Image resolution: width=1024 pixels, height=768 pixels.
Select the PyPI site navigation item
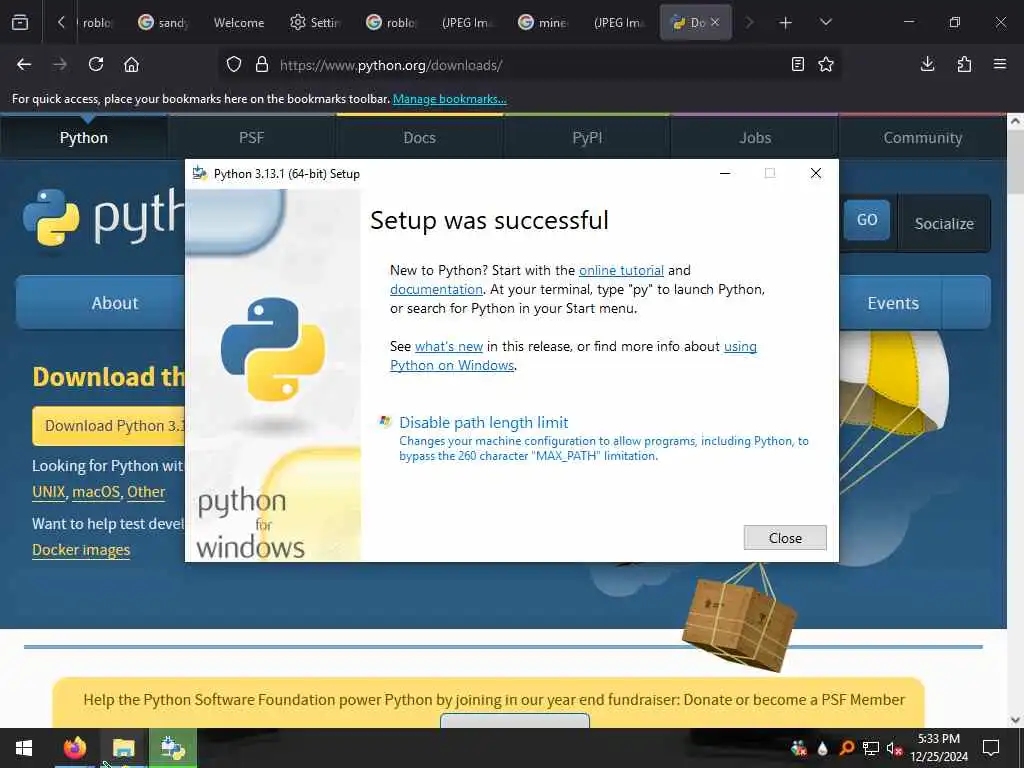coord(587,138)
